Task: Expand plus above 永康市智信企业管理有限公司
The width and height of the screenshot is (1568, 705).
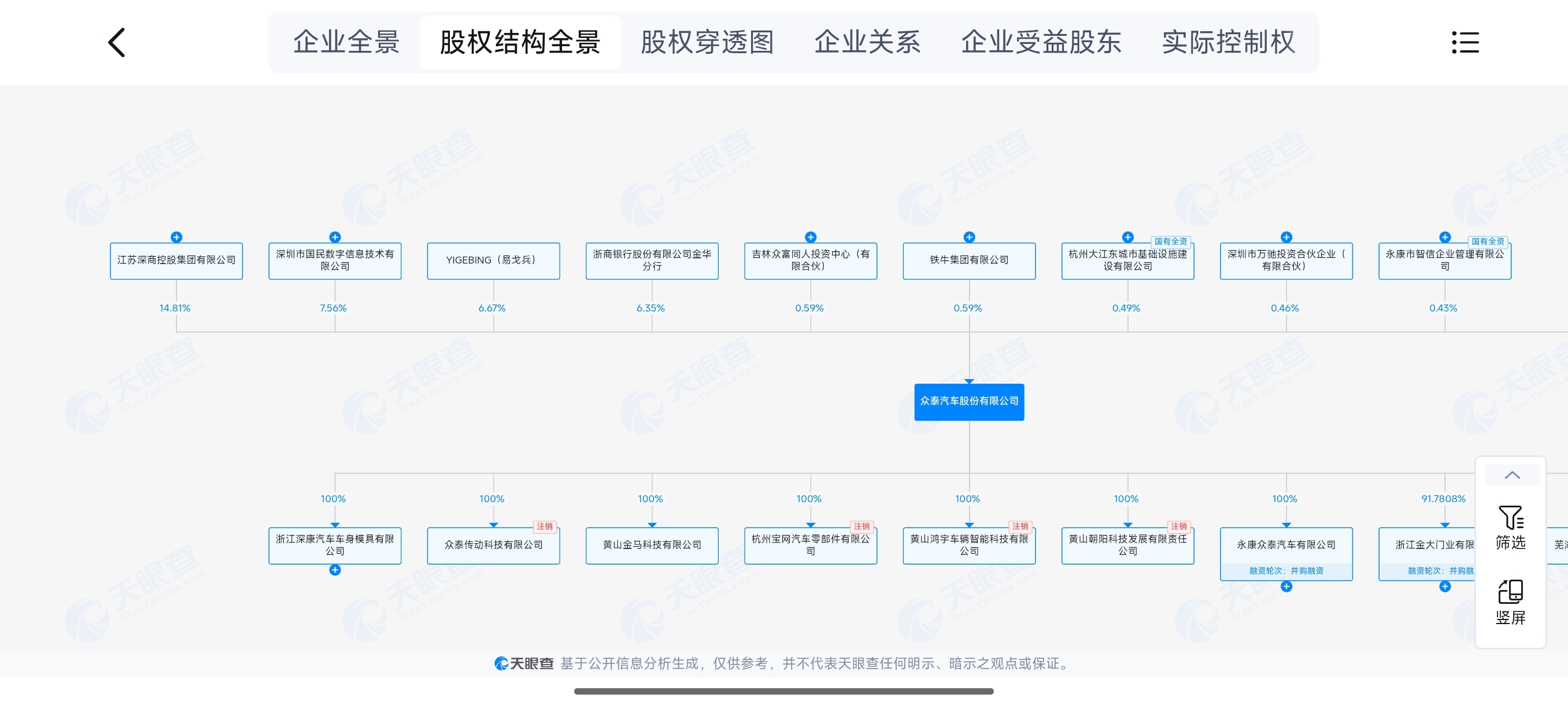Action: coord(1445,236)
